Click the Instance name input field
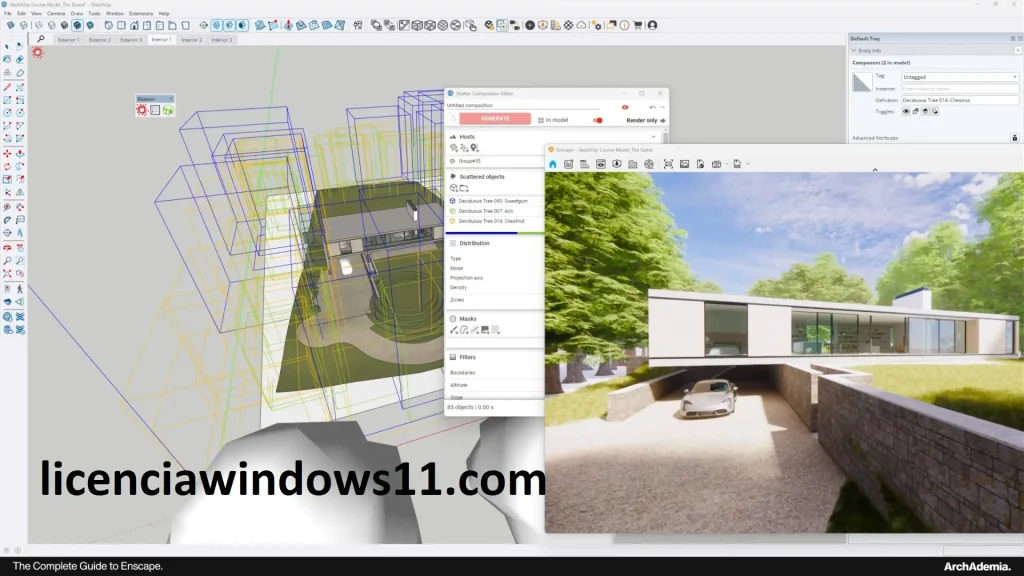 click(x=959, y=89)
